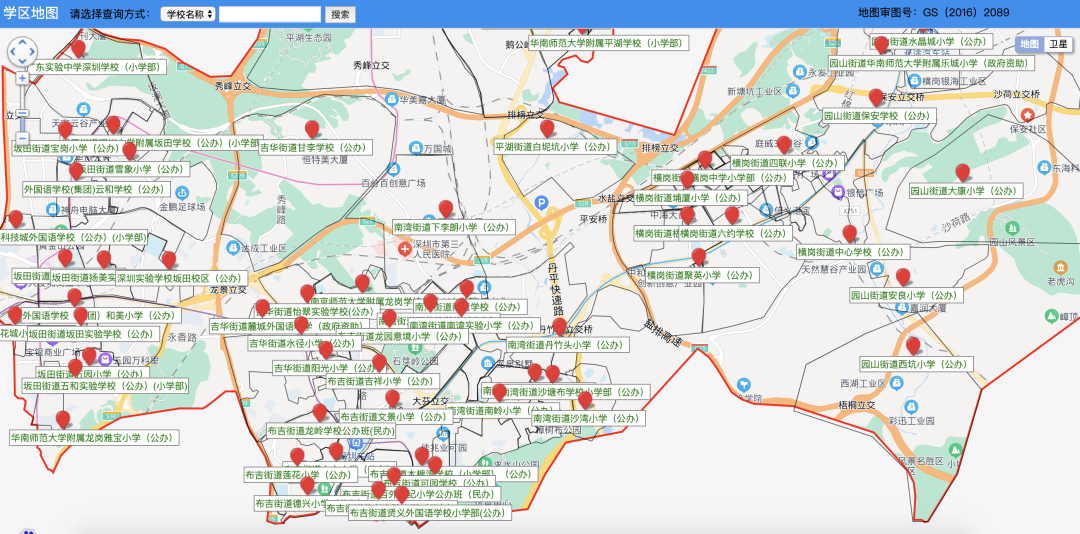Open the 横岗街道中心学校（公办） label
The height and width of the screenshot is (534, 1080).
pyautogui.click(x=851, y=252)
